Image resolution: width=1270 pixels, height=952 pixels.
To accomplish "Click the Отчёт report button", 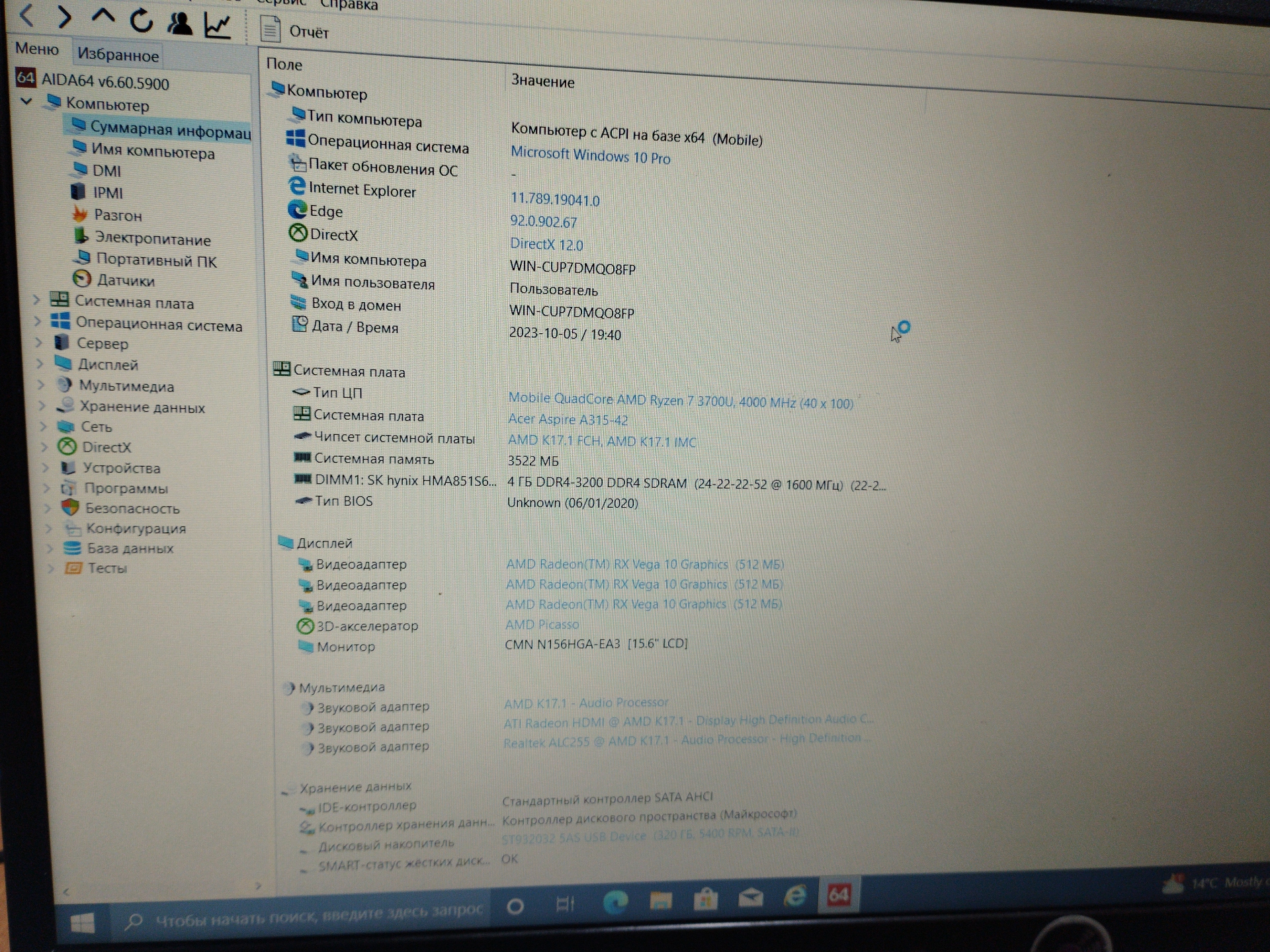I will coord(294,30).
